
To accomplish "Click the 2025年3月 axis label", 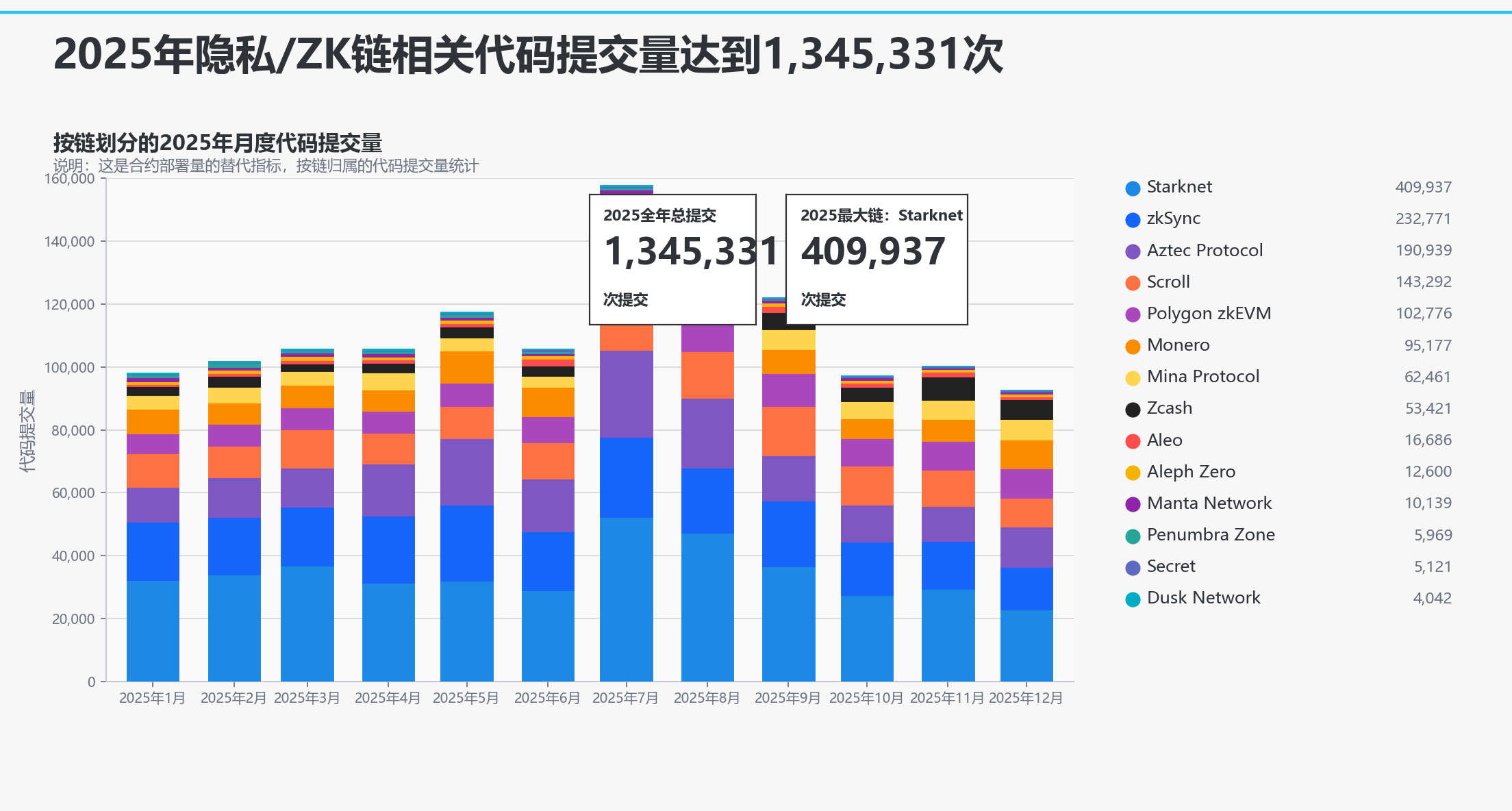I will 307,698.
